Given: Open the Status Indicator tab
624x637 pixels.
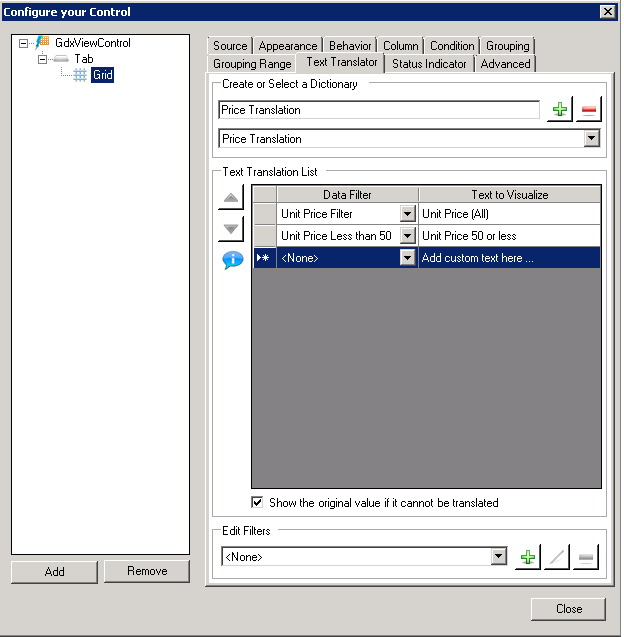Looking at the screenshot, I should pos(429,64).
